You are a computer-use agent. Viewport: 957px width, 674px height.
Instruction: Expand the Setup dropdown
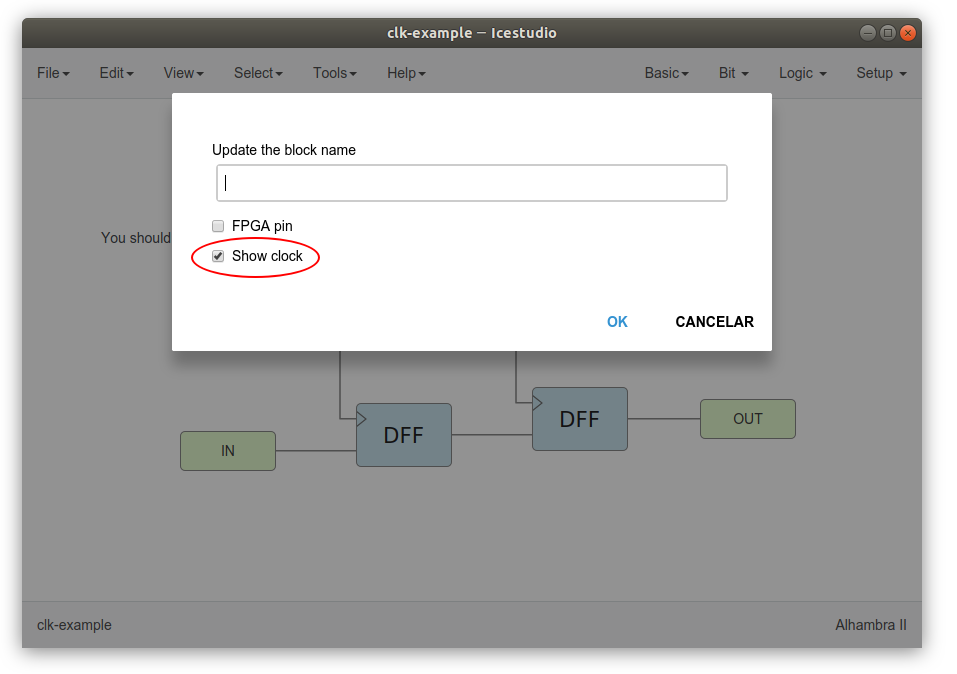pyautogui.click(x=879, y=72)
